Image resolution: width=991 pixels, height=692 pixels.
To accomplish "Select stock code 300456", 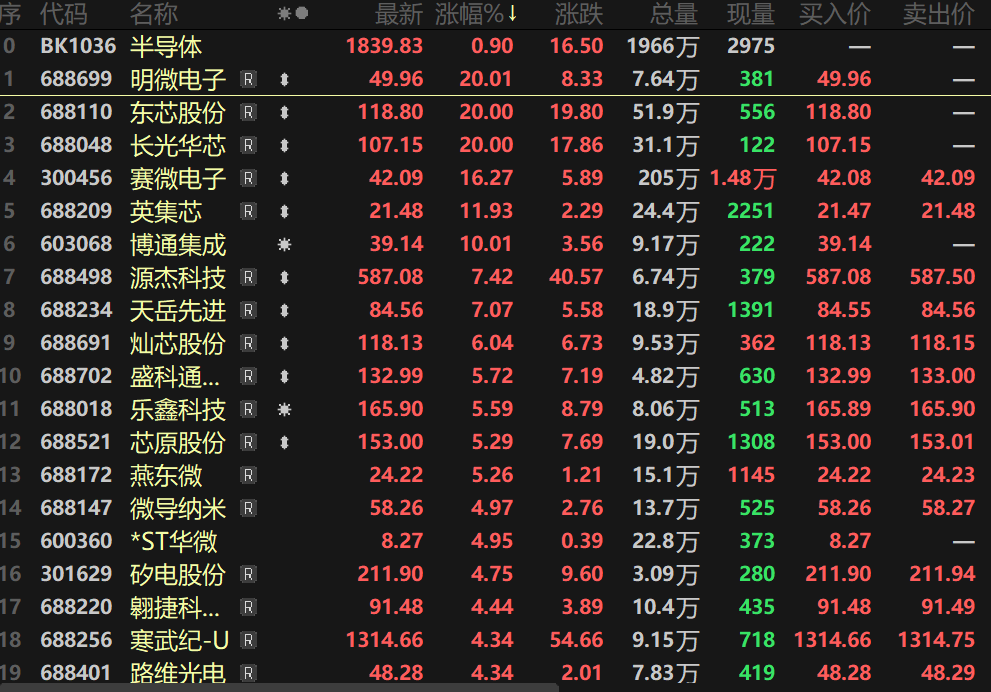I will click(76, 178).
